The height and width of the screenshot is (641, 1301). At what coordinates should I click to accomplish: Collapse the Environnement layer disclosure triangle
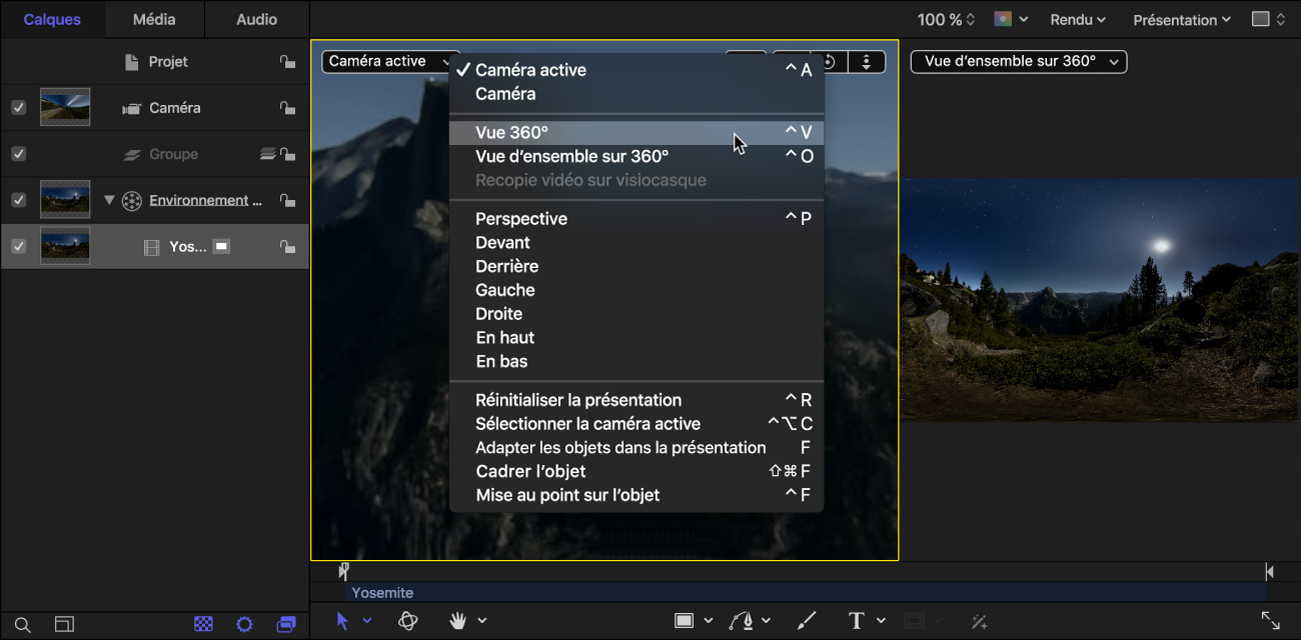[x=110, y=199]
